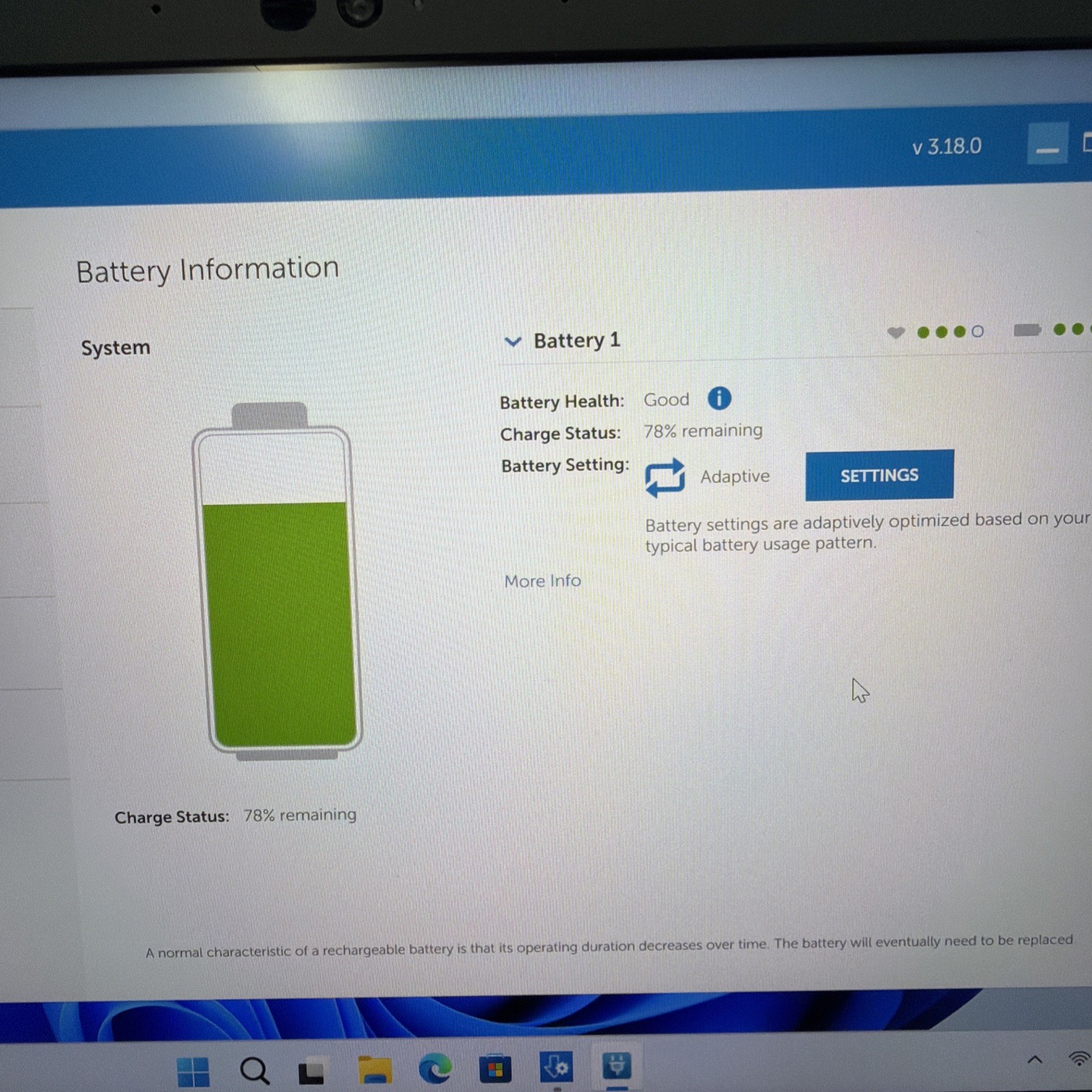Open Windows Search from the taskbar
This screenshot has width=1092, height=1092.
(x=255, y=1070)
